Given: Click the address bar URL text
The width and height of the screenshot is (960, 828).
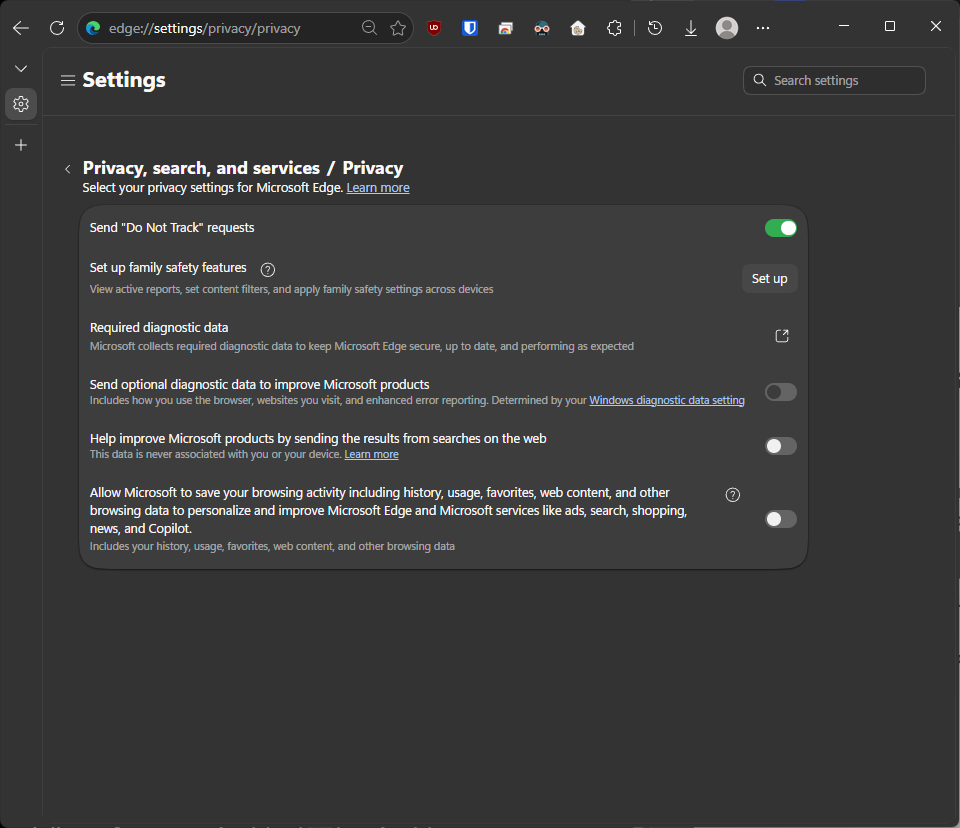Looking at the screenshot, I should 204,28.
